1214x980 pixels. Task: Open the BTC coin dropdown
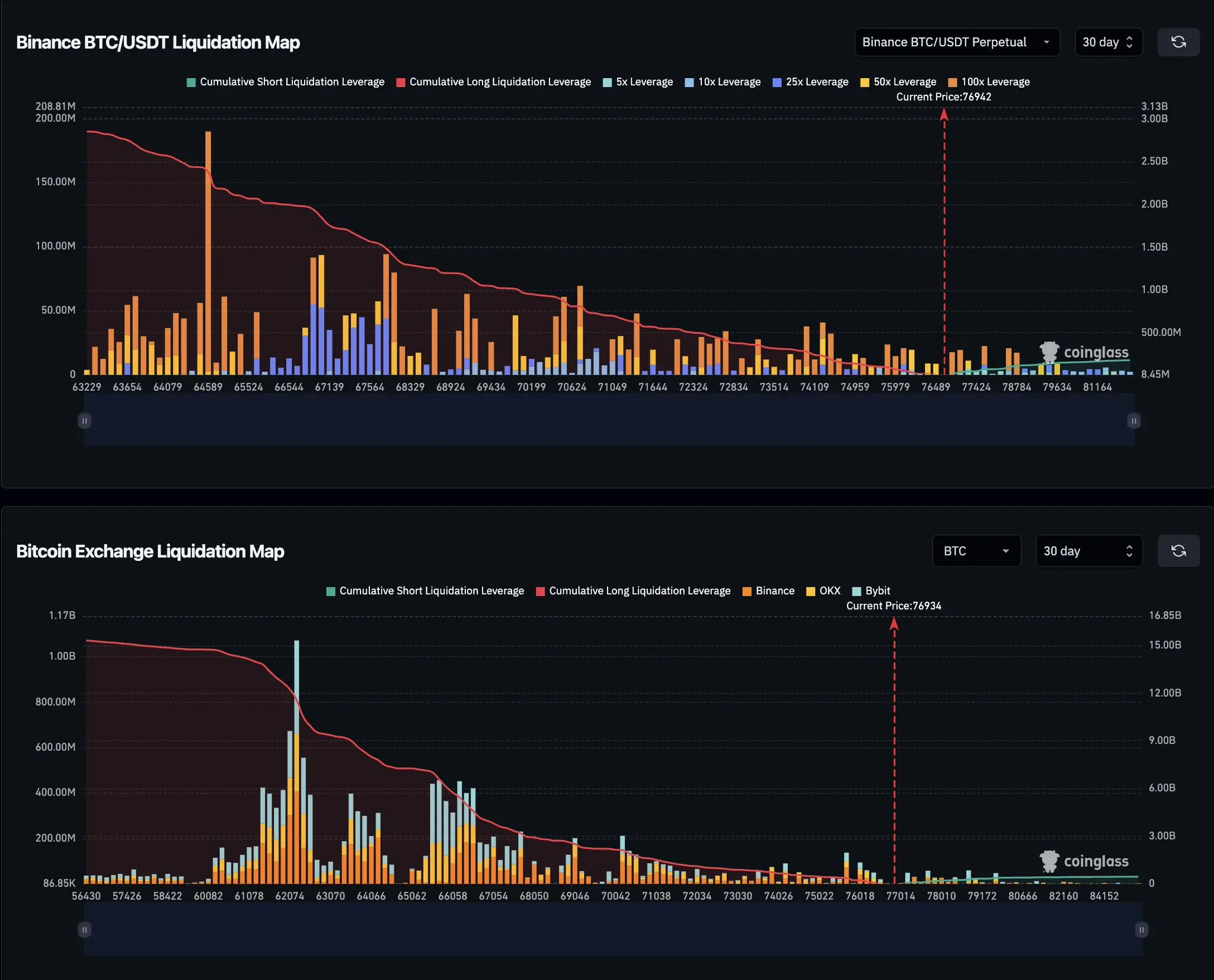coord(976,551)
